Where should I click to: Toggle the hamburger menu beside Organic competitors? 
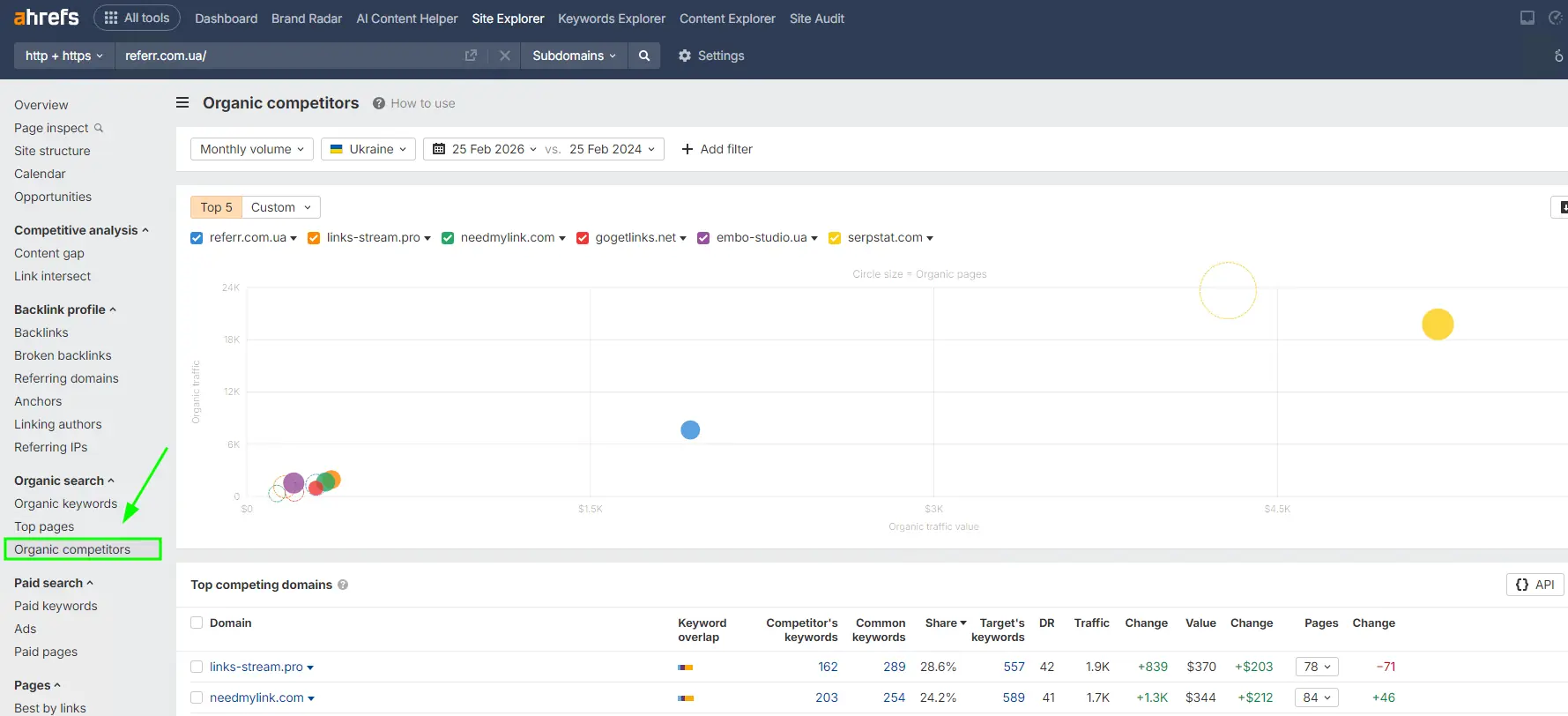pyautogui.click(x=182, y=103)
